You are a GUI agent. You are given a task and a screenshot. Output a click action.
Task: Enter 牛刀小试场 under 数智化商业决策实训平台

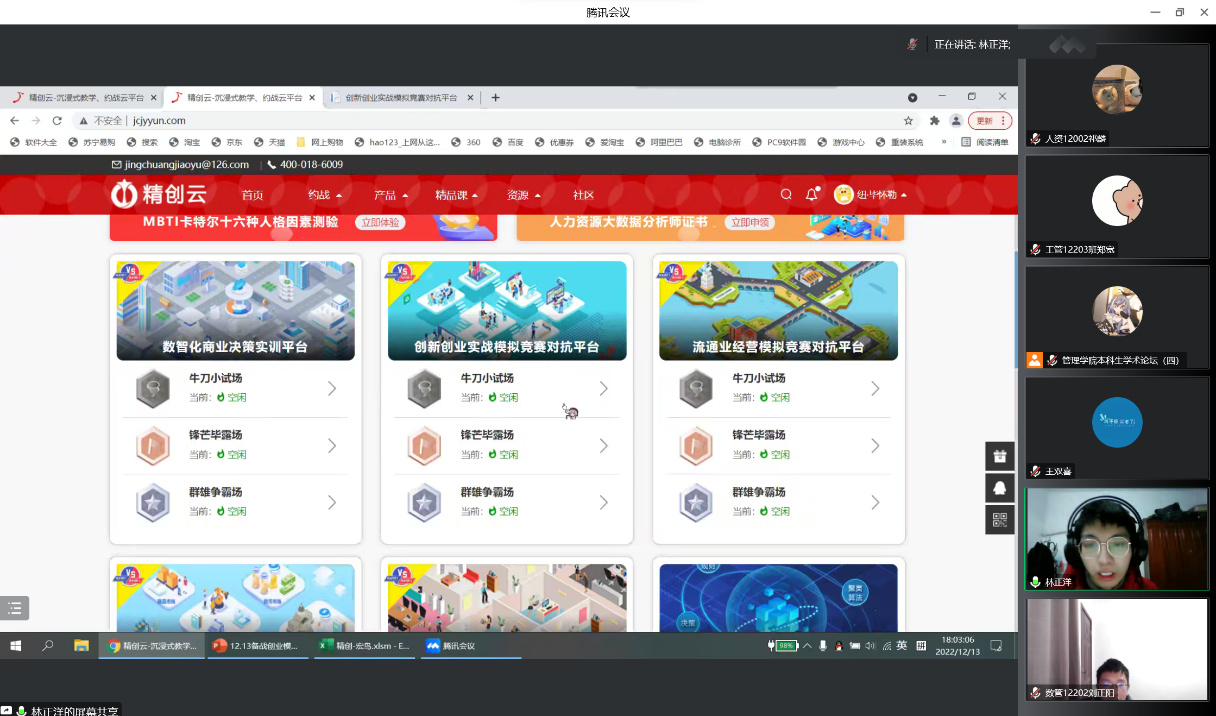236,388
